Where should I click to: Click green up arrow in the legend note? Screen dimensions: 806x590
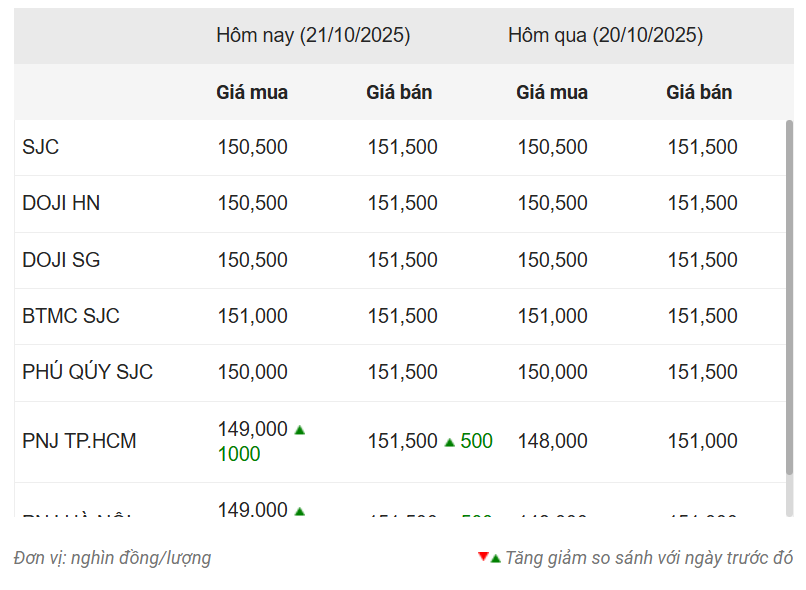tap(495, 558)
